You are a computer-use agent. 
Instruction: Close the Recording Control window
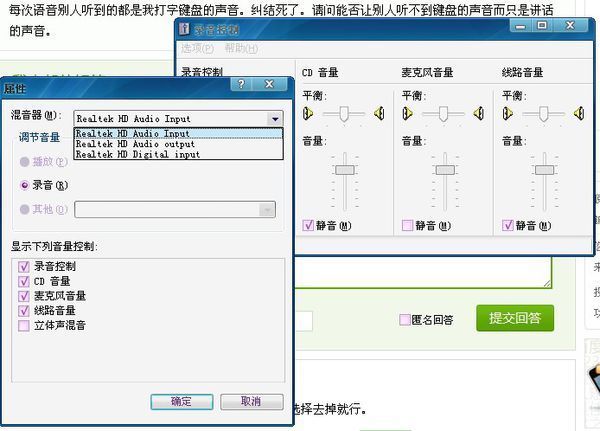[x=570, y=26]
